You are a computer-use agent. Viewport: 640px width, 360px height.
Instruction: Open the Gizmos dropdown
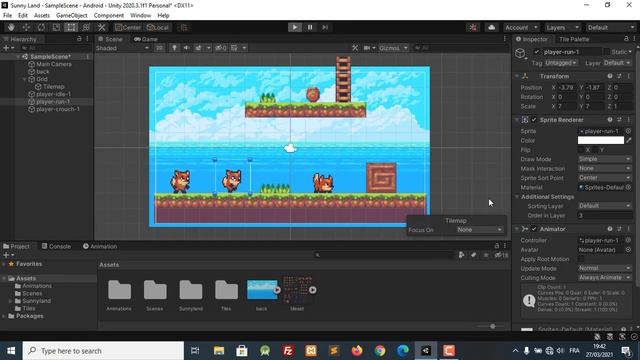click(393, 48)
